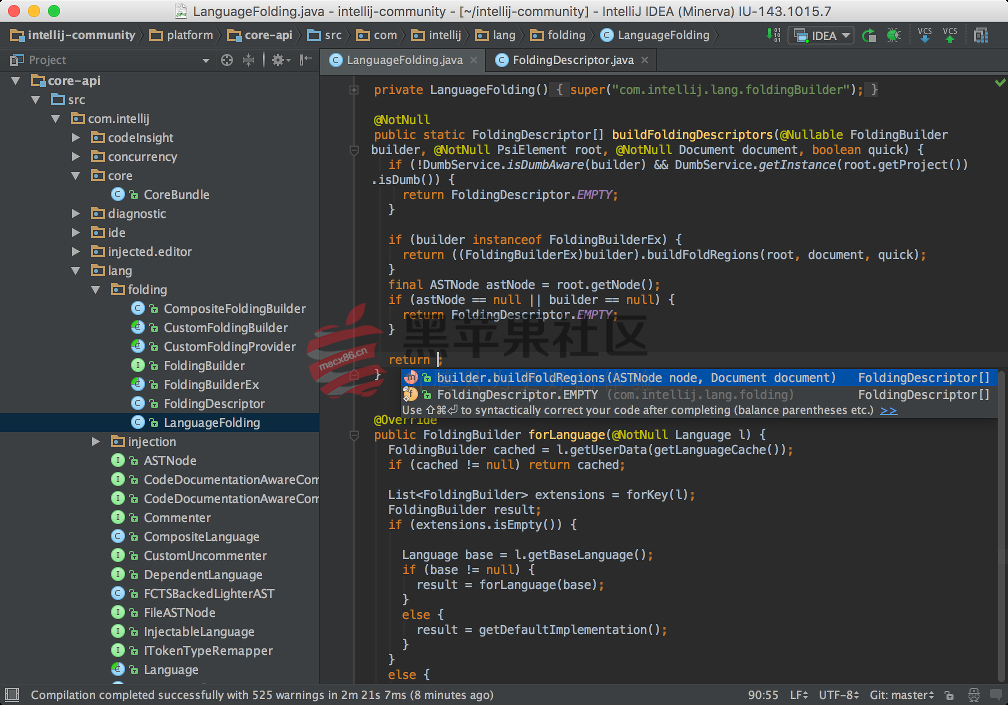Toggle fold marker beside LanguageFolding constructor
The width and height of the screenshot is (1008, 705).
[x=354, y=90]
